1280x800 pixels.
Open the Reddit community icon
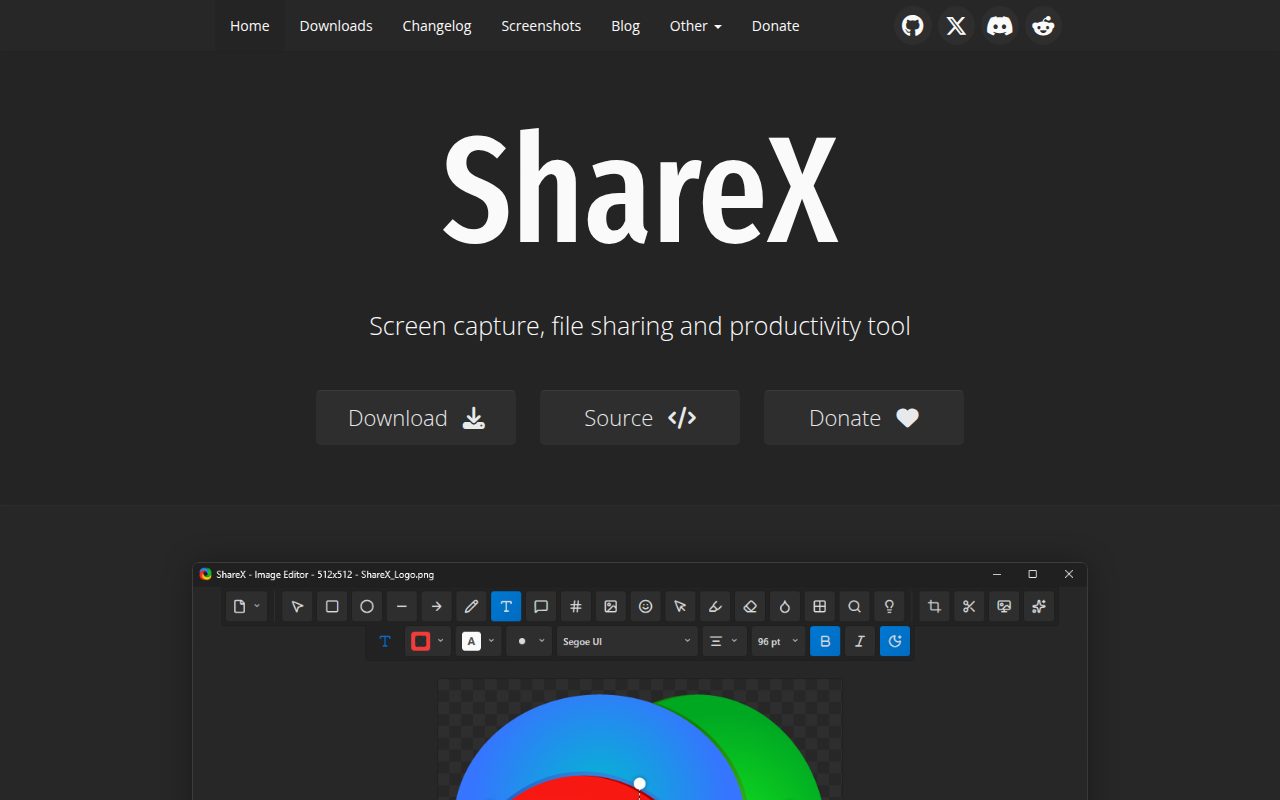point(1044,26)
